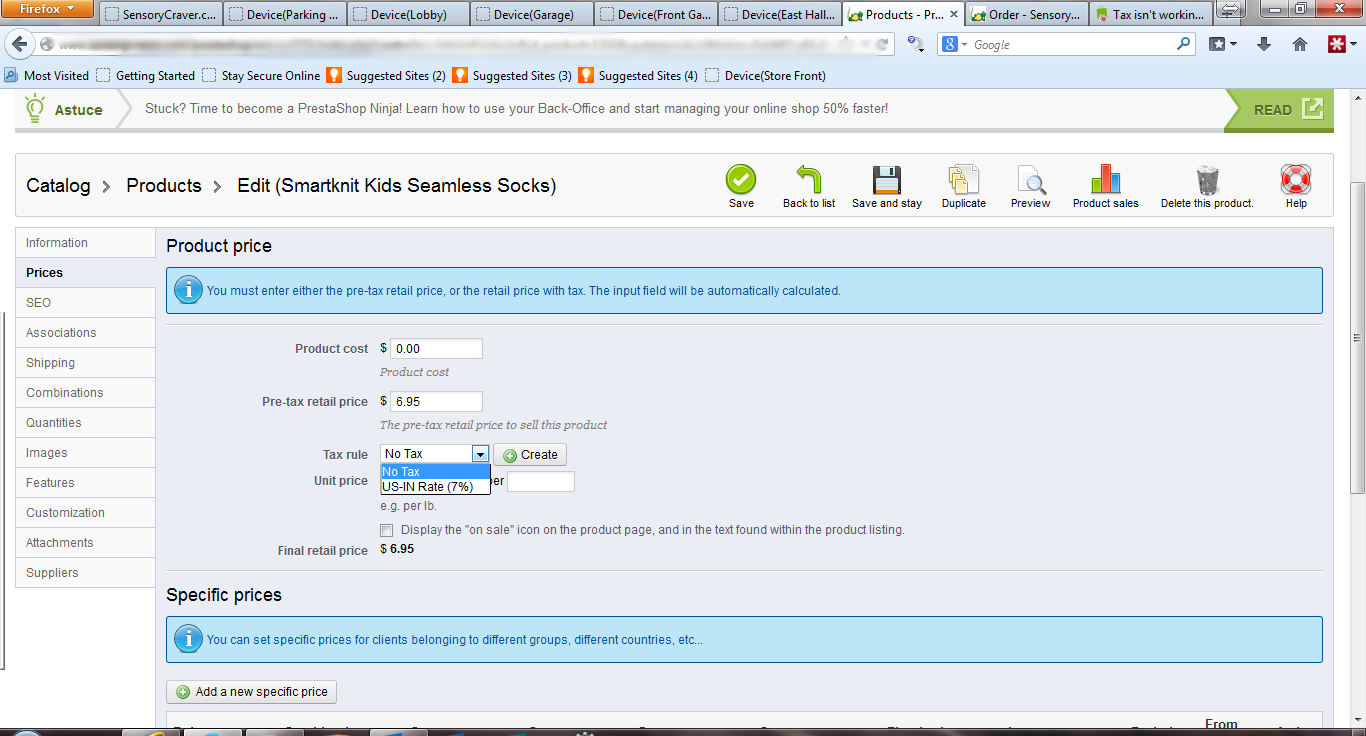Switch to Device(Garage) browser tab
The image size is (1366, 736).
click(x=532, y=15)
